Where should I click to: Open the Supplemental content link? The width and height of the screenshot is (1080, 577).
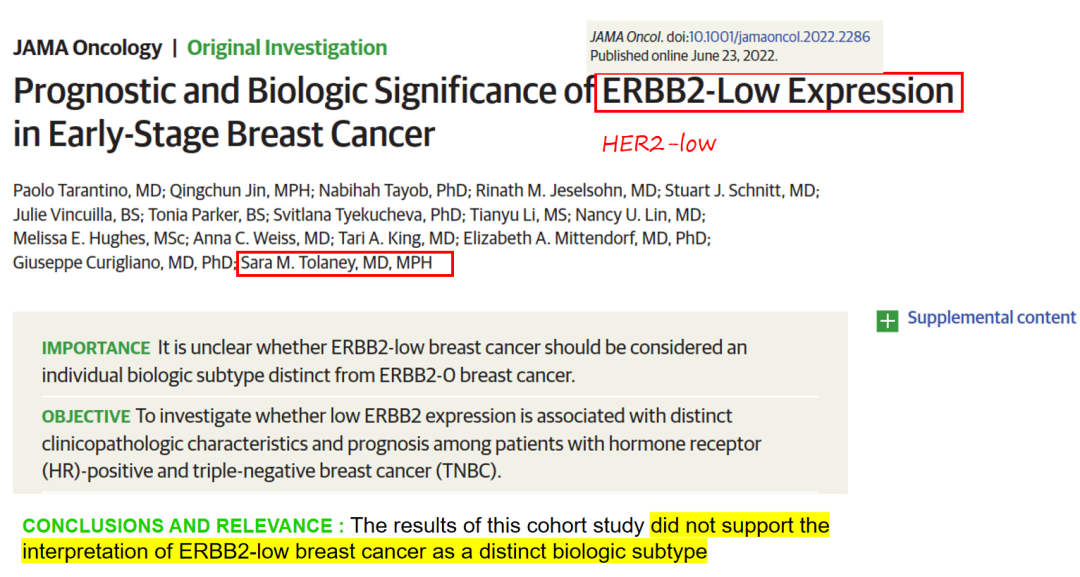[x=991, y=317]
